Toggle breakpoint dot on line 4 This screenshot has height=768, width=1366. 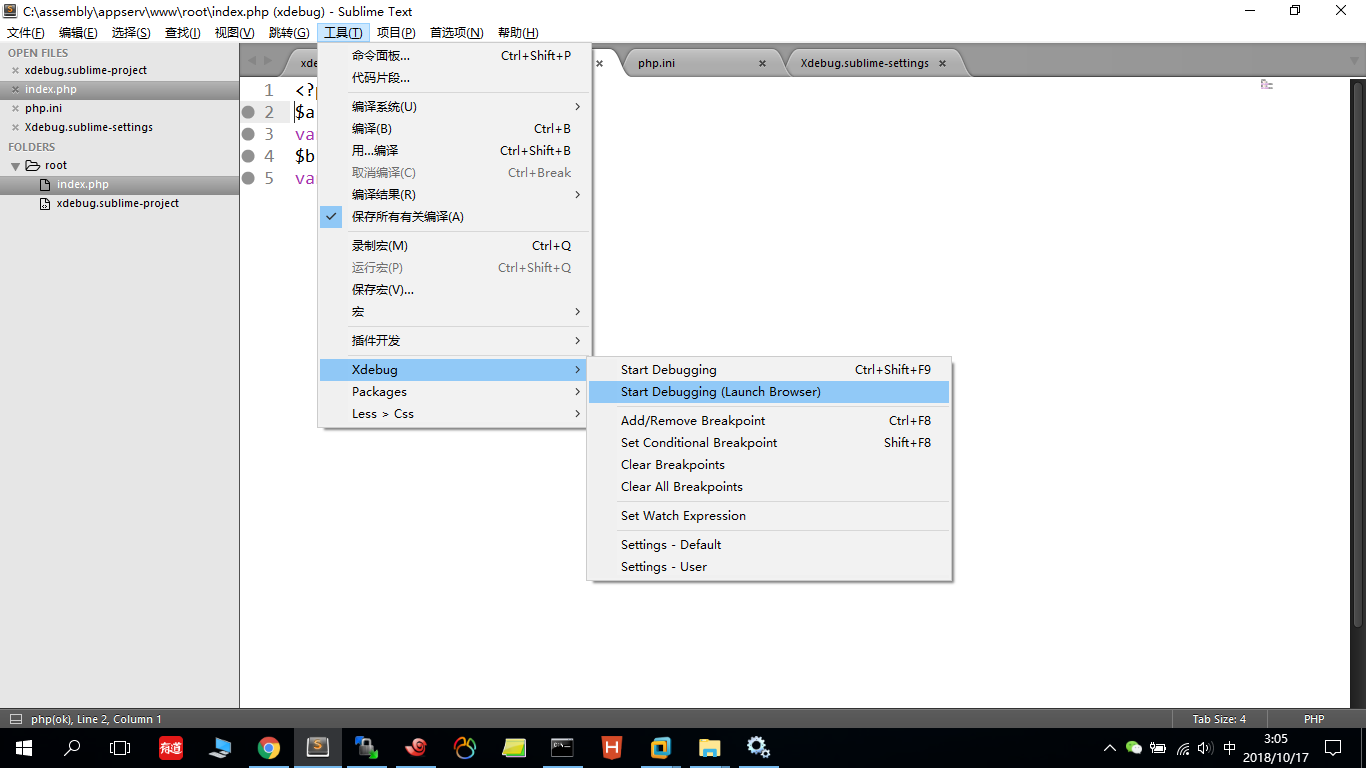[248, 156]
